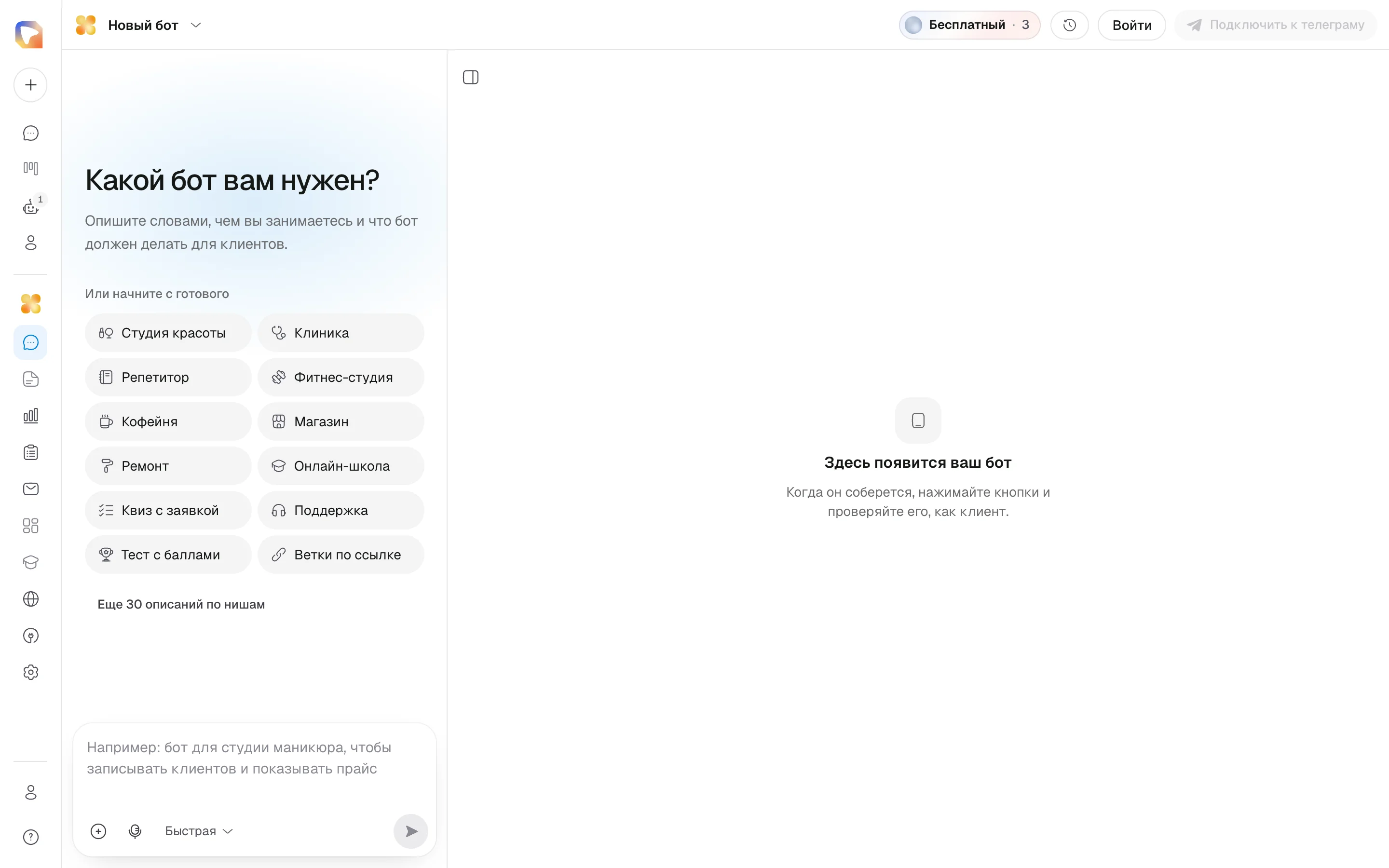Choose the Репетитор template
Screen dimensions: 1389x868
click(168, 377)
